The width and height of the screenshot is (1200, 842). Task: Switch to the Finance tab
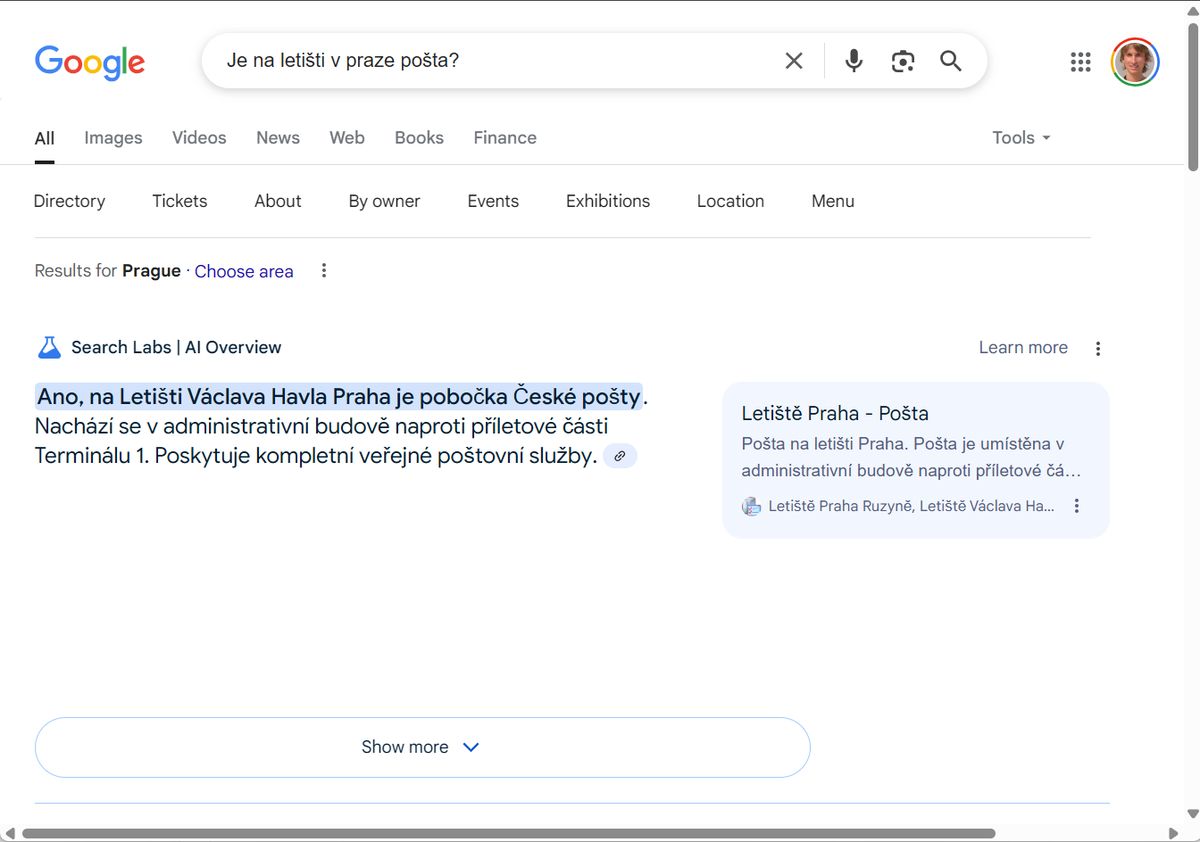point(505,138)
